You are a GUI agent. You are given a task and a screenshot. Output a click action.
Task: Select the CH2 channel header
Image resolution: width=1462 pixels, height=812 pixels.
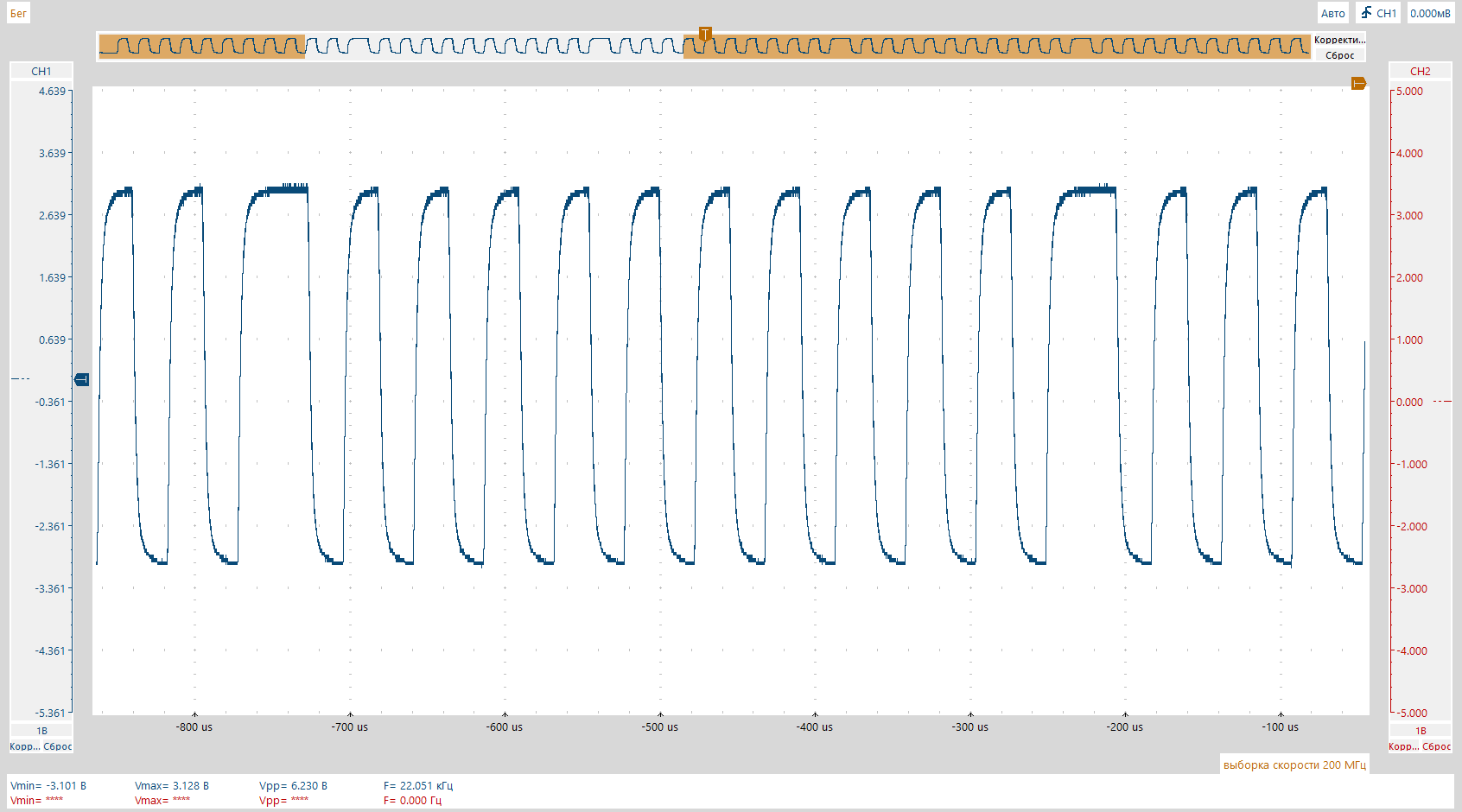[1420, 71]
